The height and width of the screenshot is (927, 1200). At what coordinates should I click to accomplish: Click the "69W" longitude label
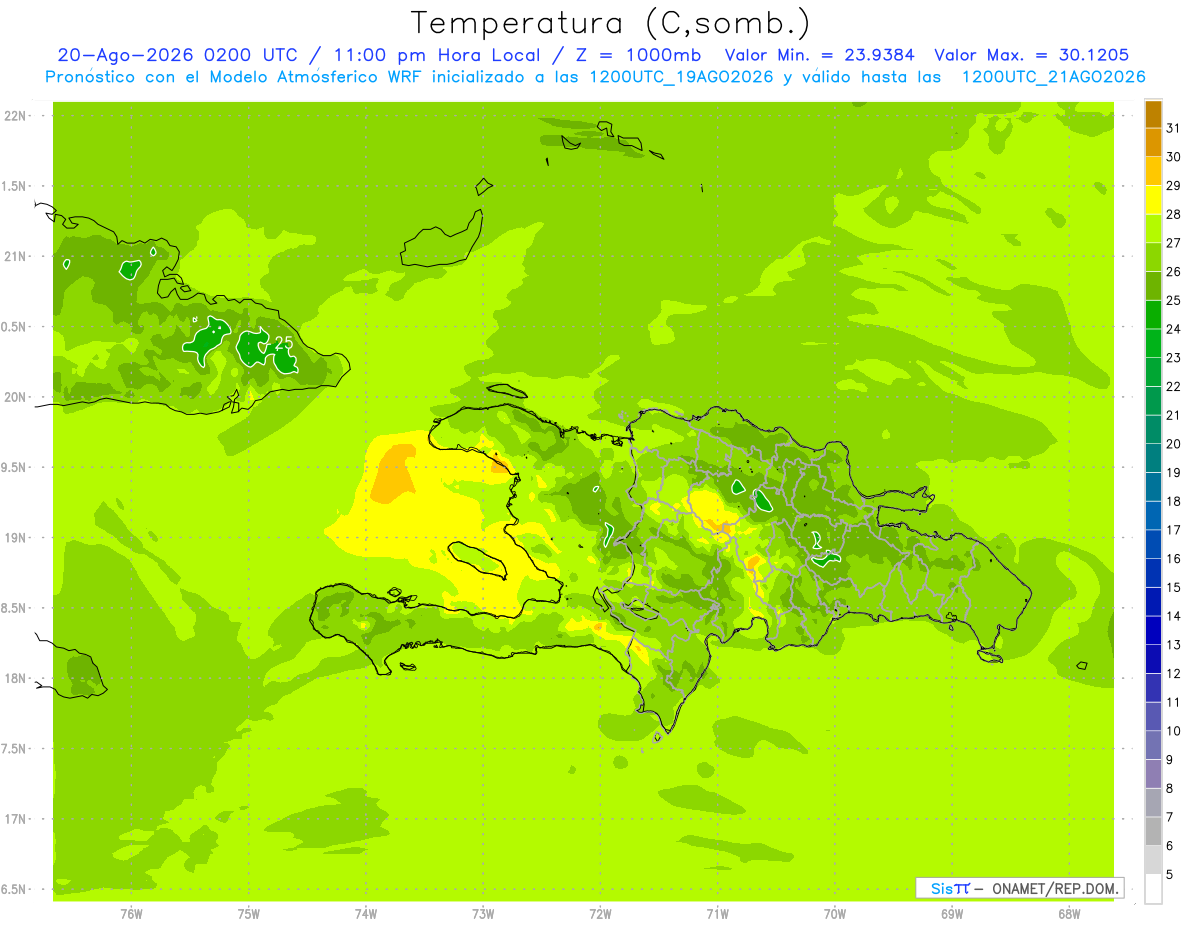(952, 914)
